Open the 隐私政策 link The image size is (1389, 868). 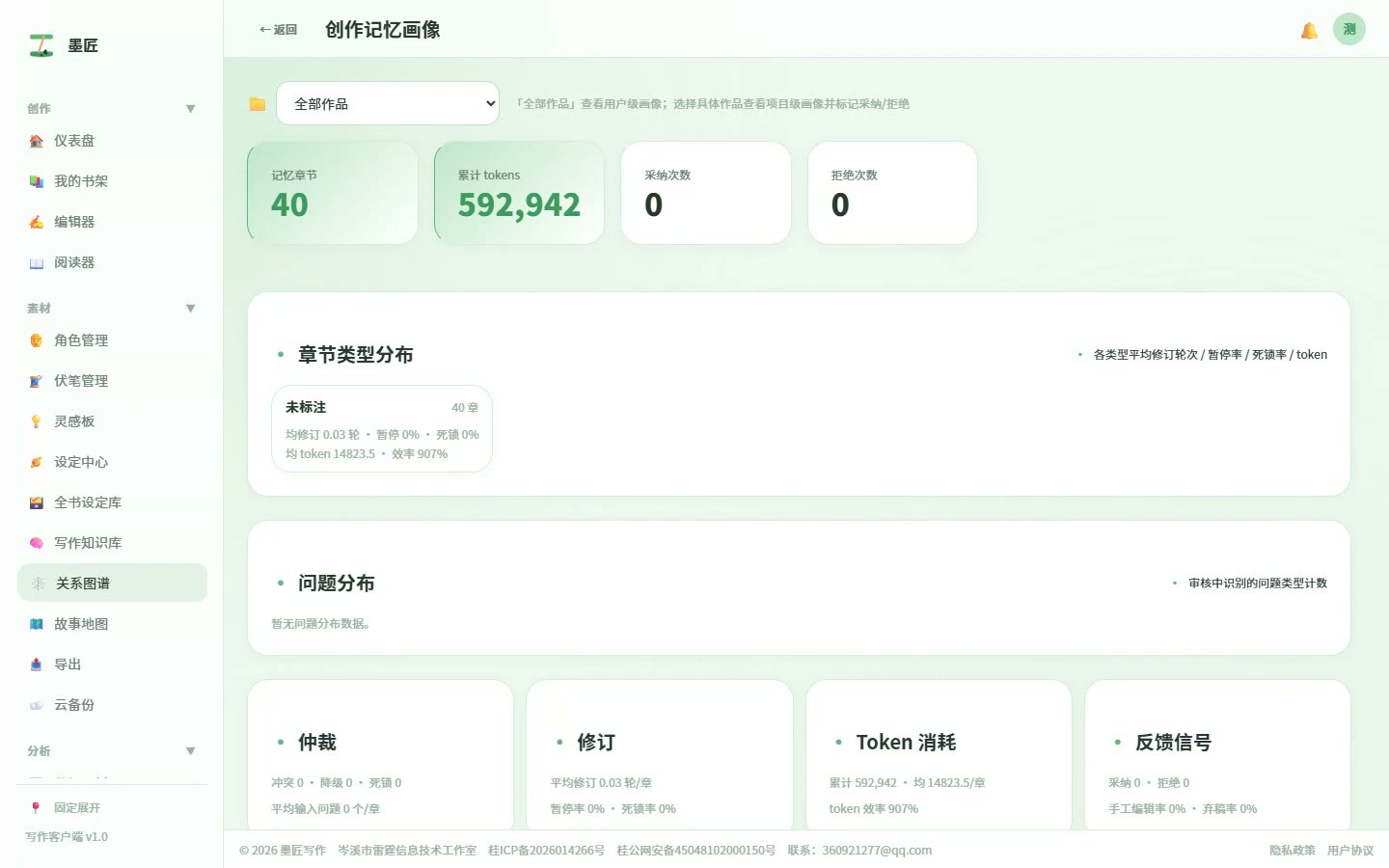1293,851
